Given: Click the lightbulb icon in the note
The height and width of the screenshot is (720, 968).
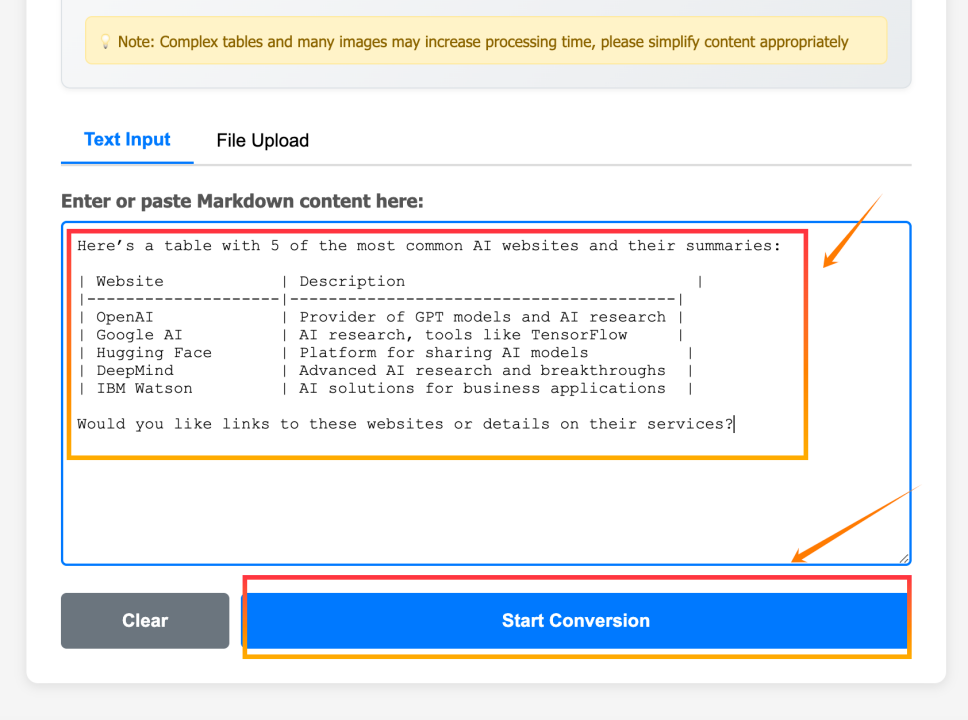Looking at the screenshot, I should point(106,42).
